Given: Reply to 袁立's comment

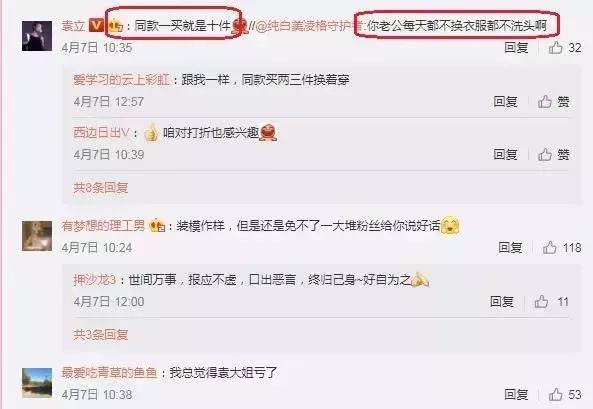Looking at the screenshot, I should coord(516,47).
